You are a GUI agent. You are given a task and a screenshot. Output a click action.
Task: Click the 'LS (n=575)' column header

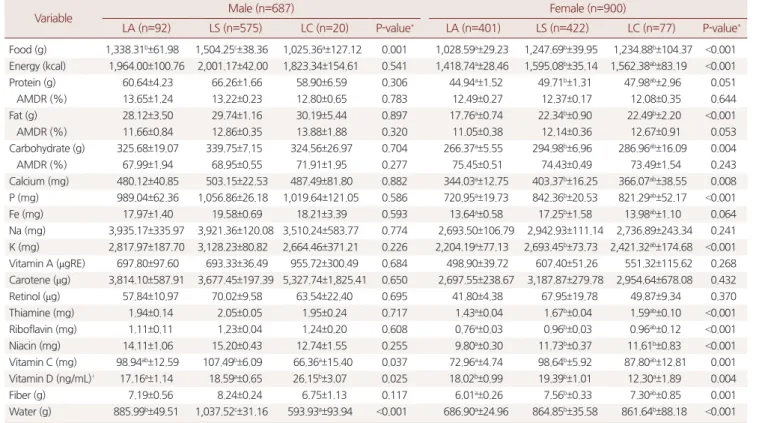(235, 28)
